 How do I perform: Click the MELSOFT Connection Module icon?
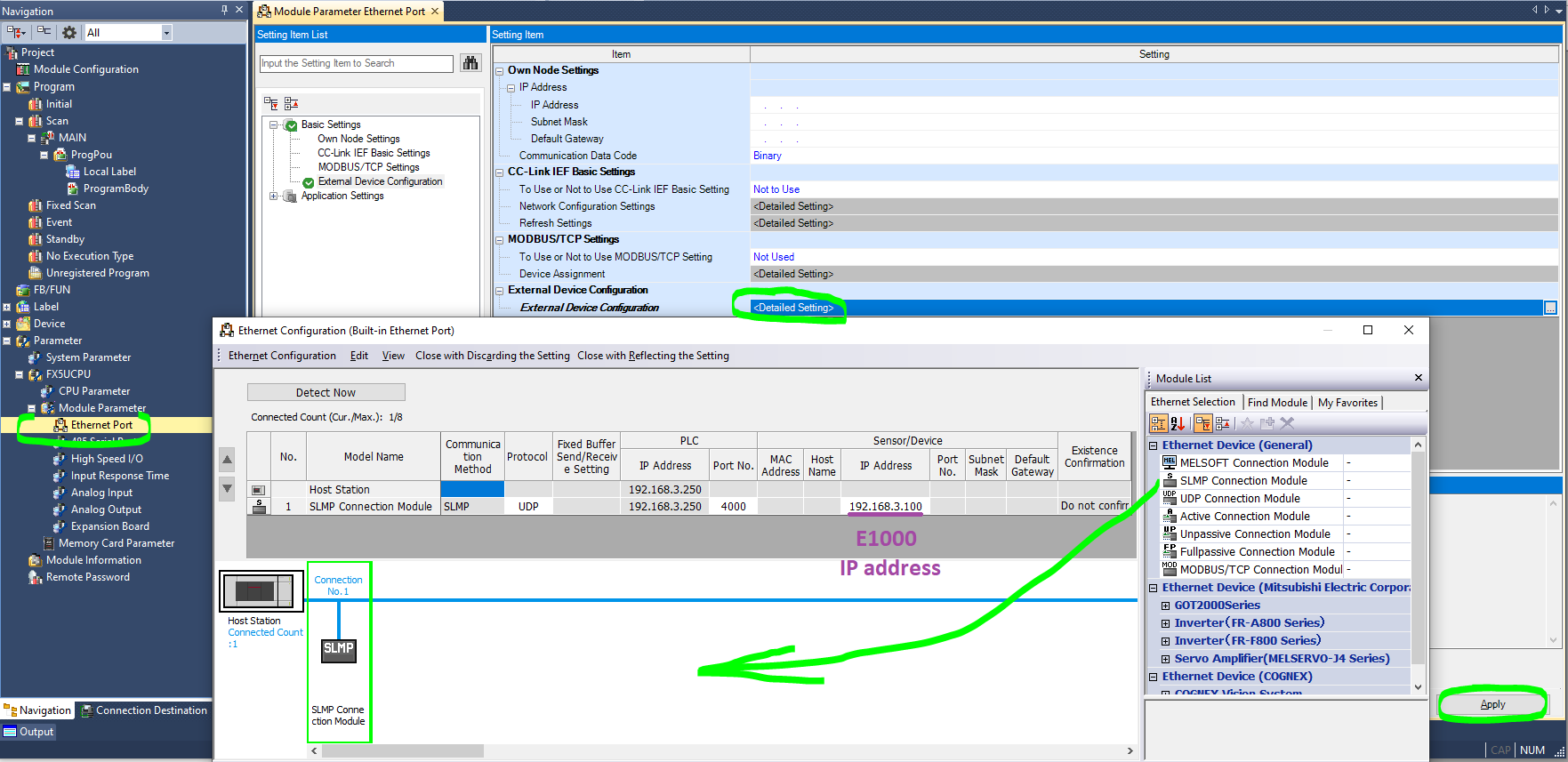tap(1170, 462)
